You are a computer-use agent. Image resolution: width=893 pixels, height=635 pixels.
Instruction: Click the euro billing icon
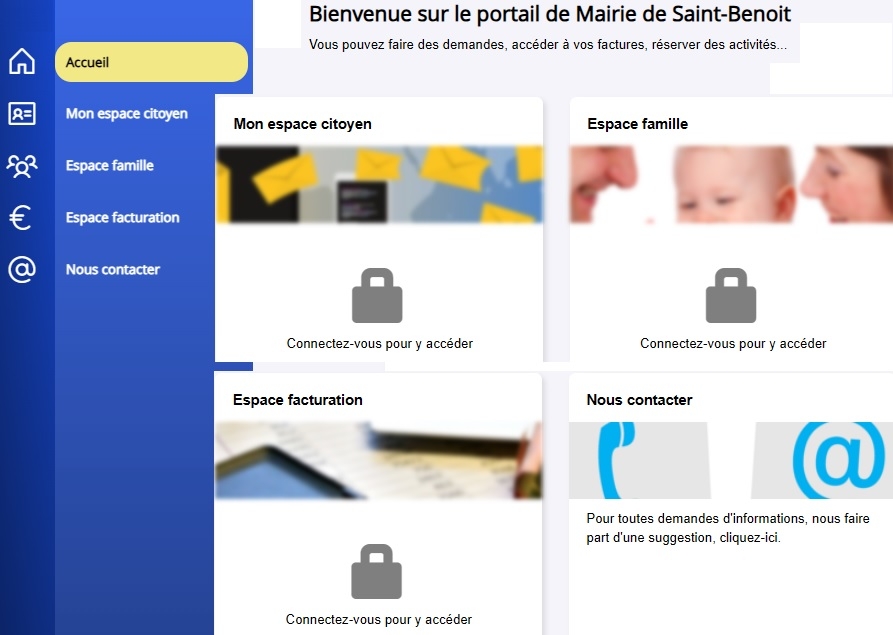coord(20,218)
